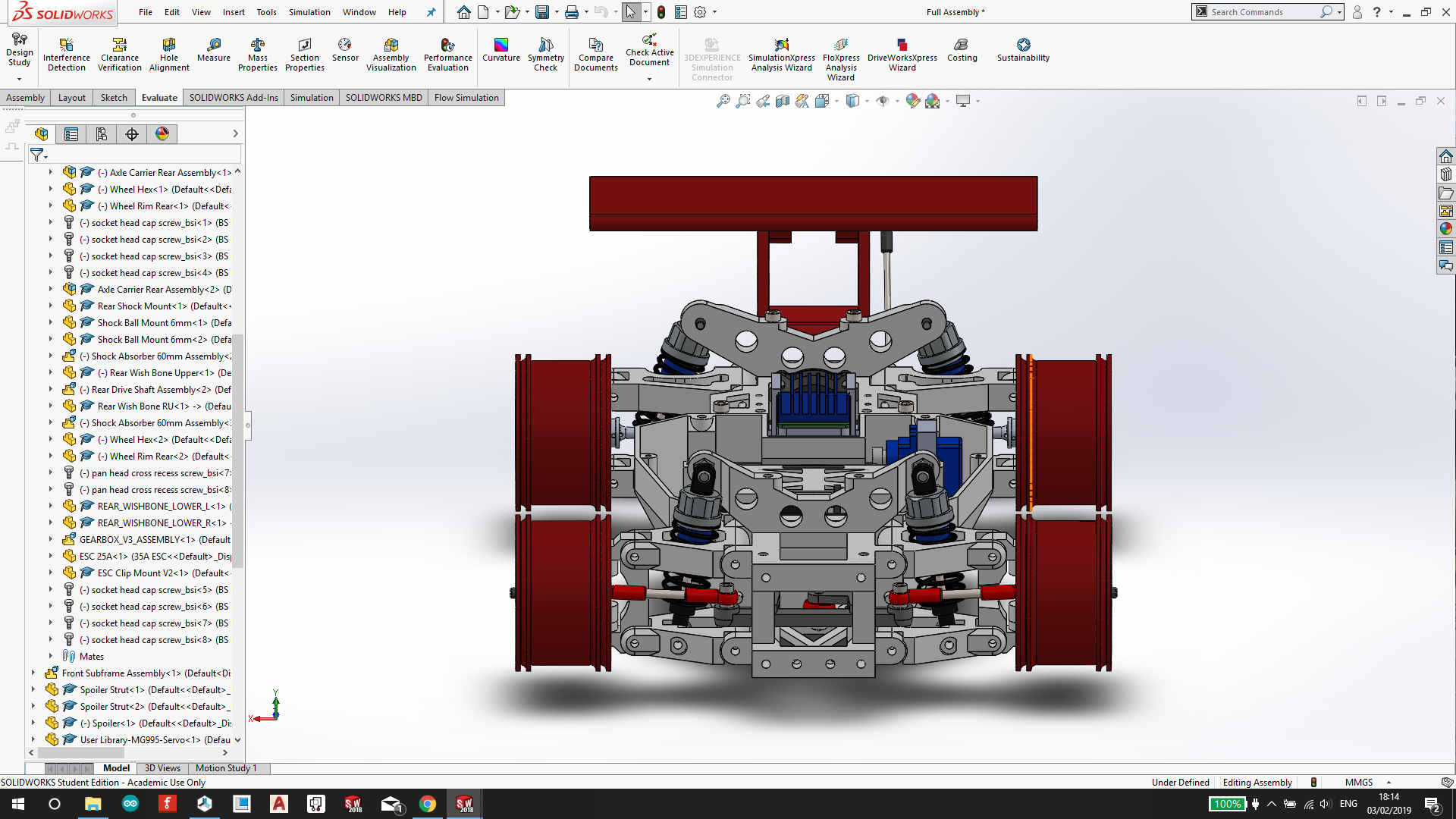Switch to the Evaluate ribbon tab
The image size is (1456, 819).
coord(158,97)
